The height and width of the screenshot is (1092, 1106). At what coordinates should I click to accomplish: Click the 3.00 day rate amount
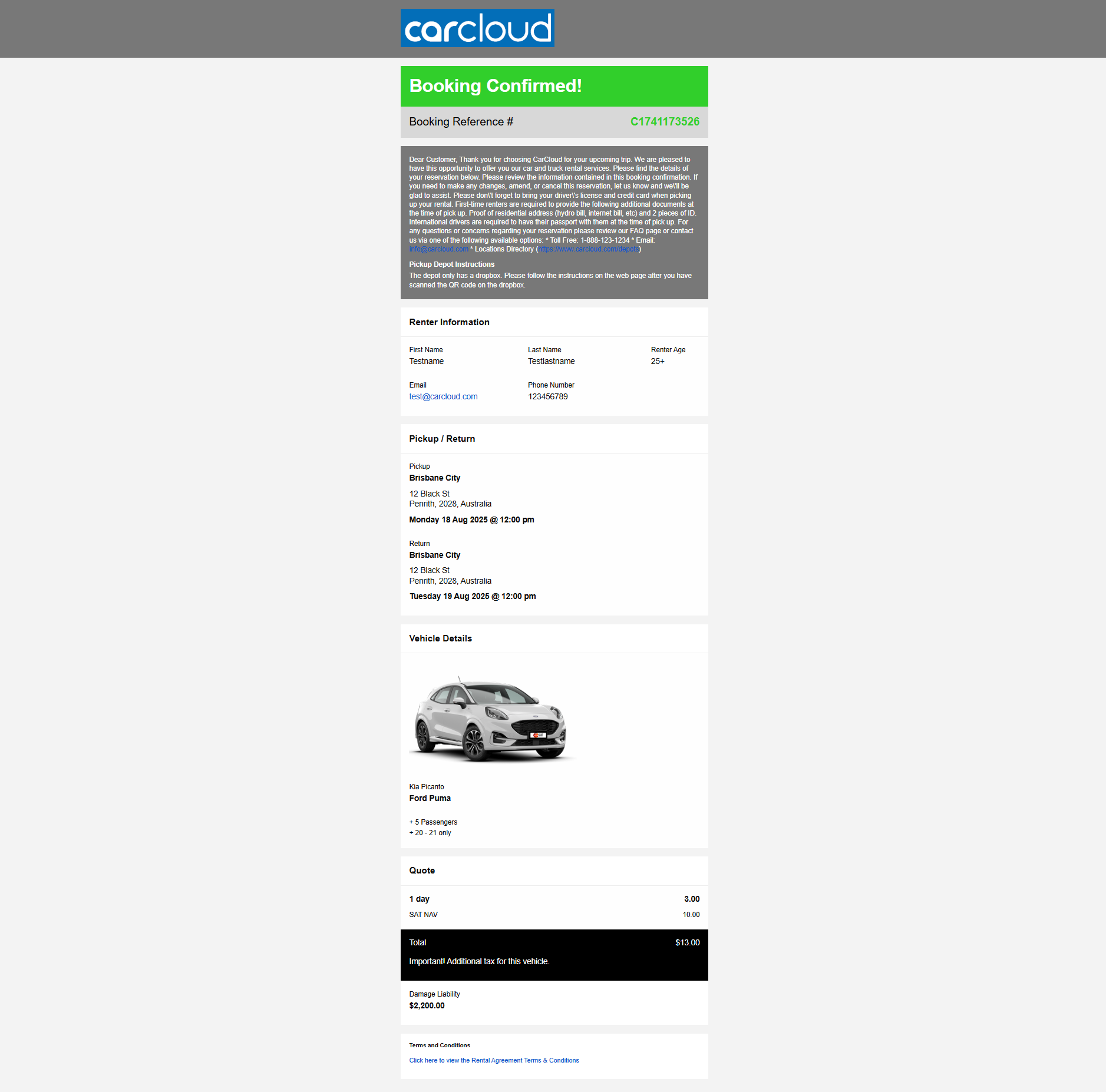pyautogui.click(x=692, y=899)
